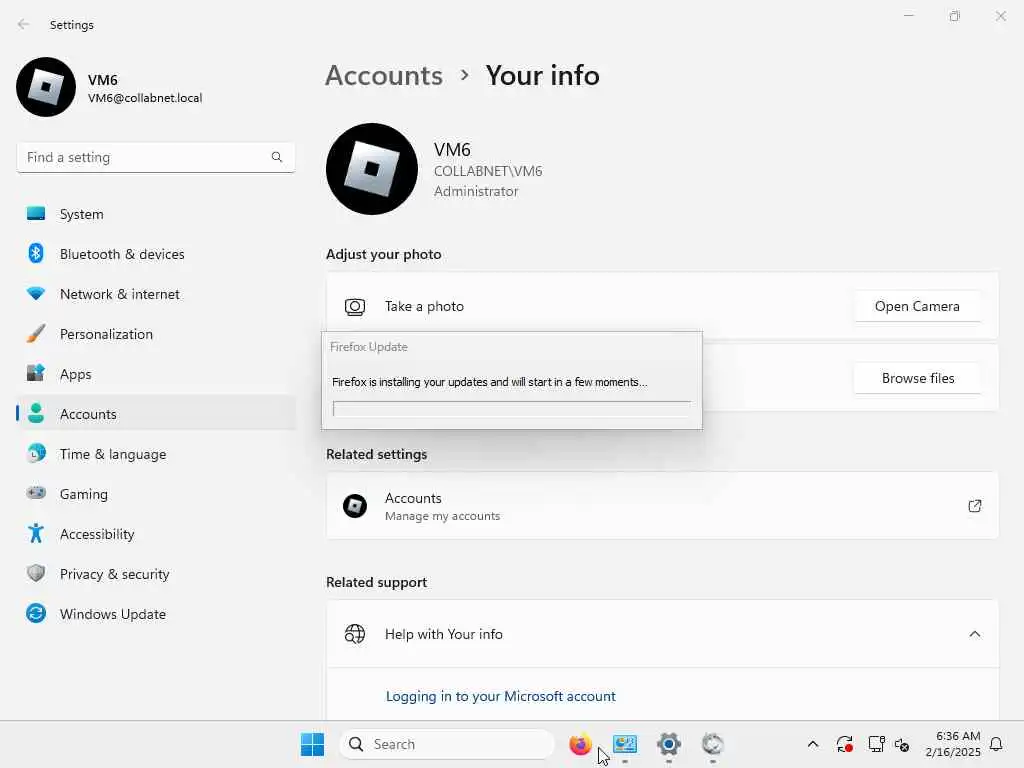Open System settings in the sidebar
Image resolution: width=1024 pixels, height=768 pixels.
tap(156, 214)
